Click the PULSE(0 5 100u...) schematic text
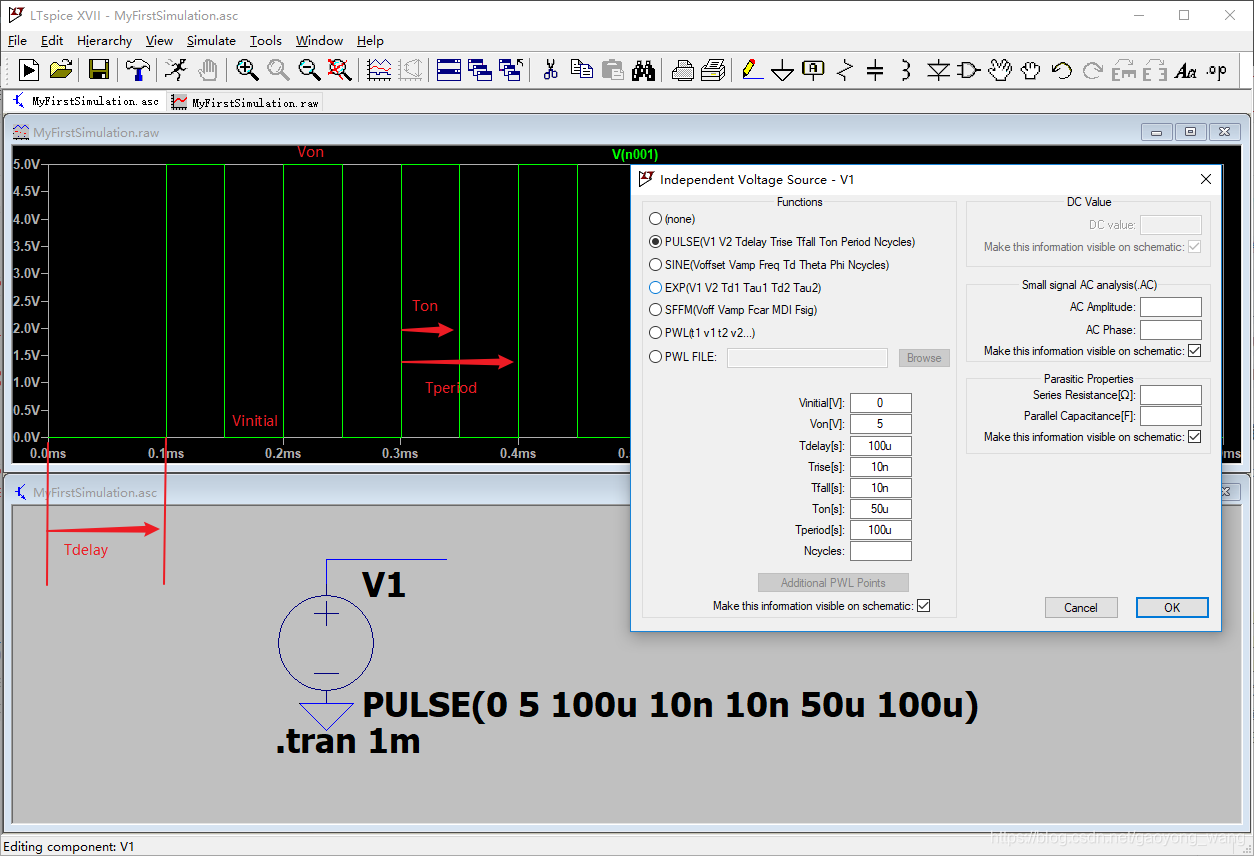This screenshot has width=1254, height=856. pyautogui.click(x=670, y=705)
